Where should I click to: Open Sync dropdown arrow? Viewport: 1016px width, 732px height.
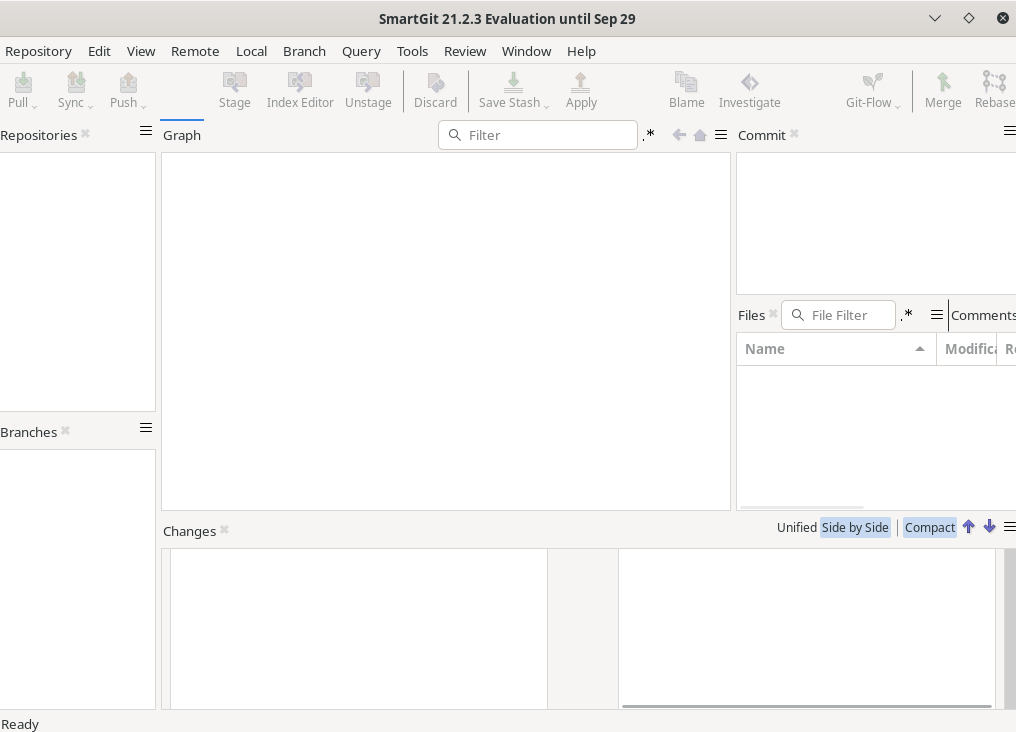91,106
